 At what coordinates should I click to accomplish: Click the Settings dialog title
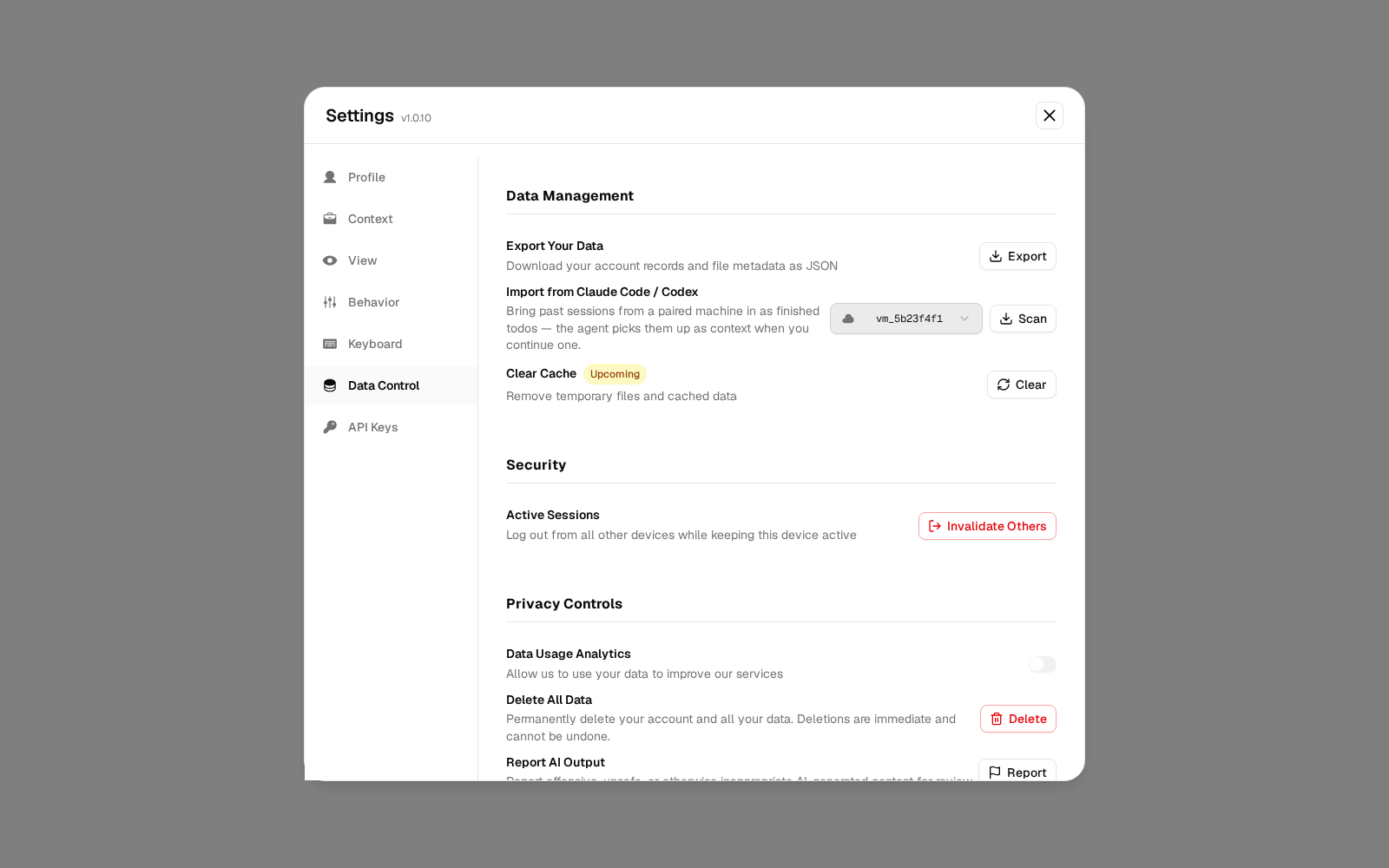point(359,115)
